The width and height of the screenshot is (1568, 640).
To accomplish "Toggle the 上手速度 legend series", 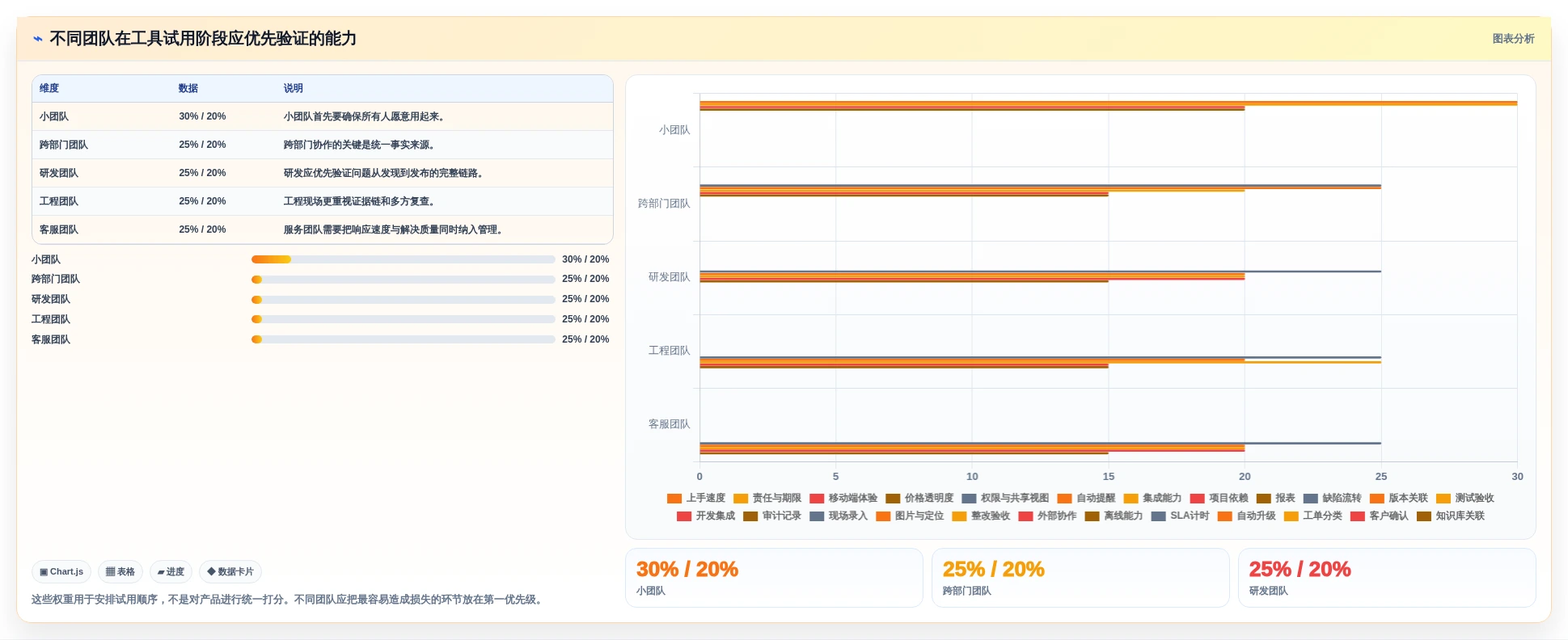I will [696, 498].
